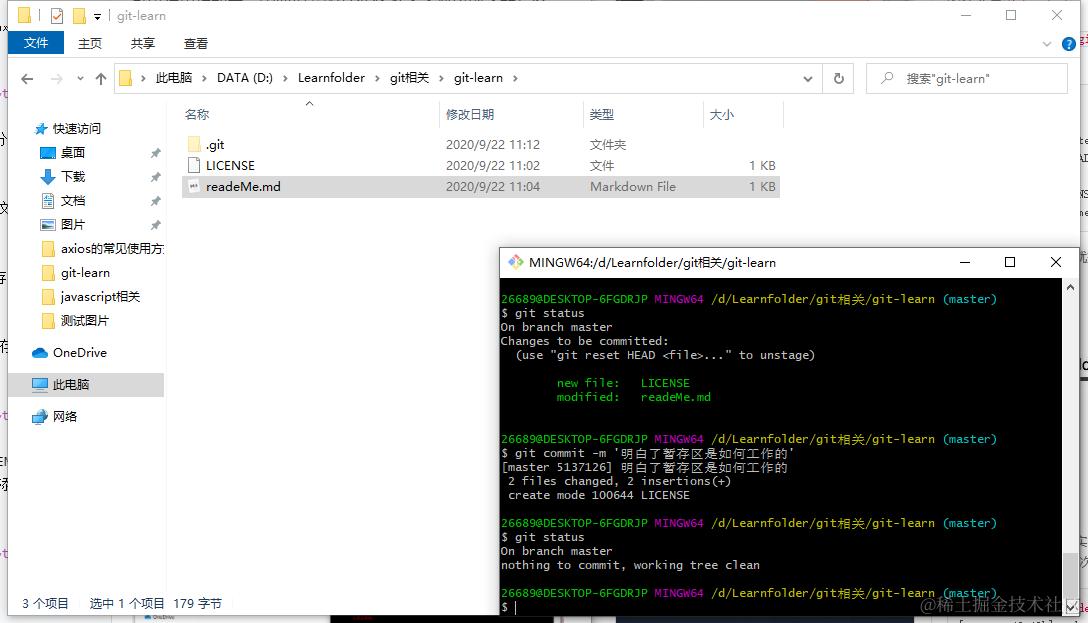The height and width of the screenshot is (623, 1088).
Task: Open 文档 in the navigation pane
Action: point(72,200)
